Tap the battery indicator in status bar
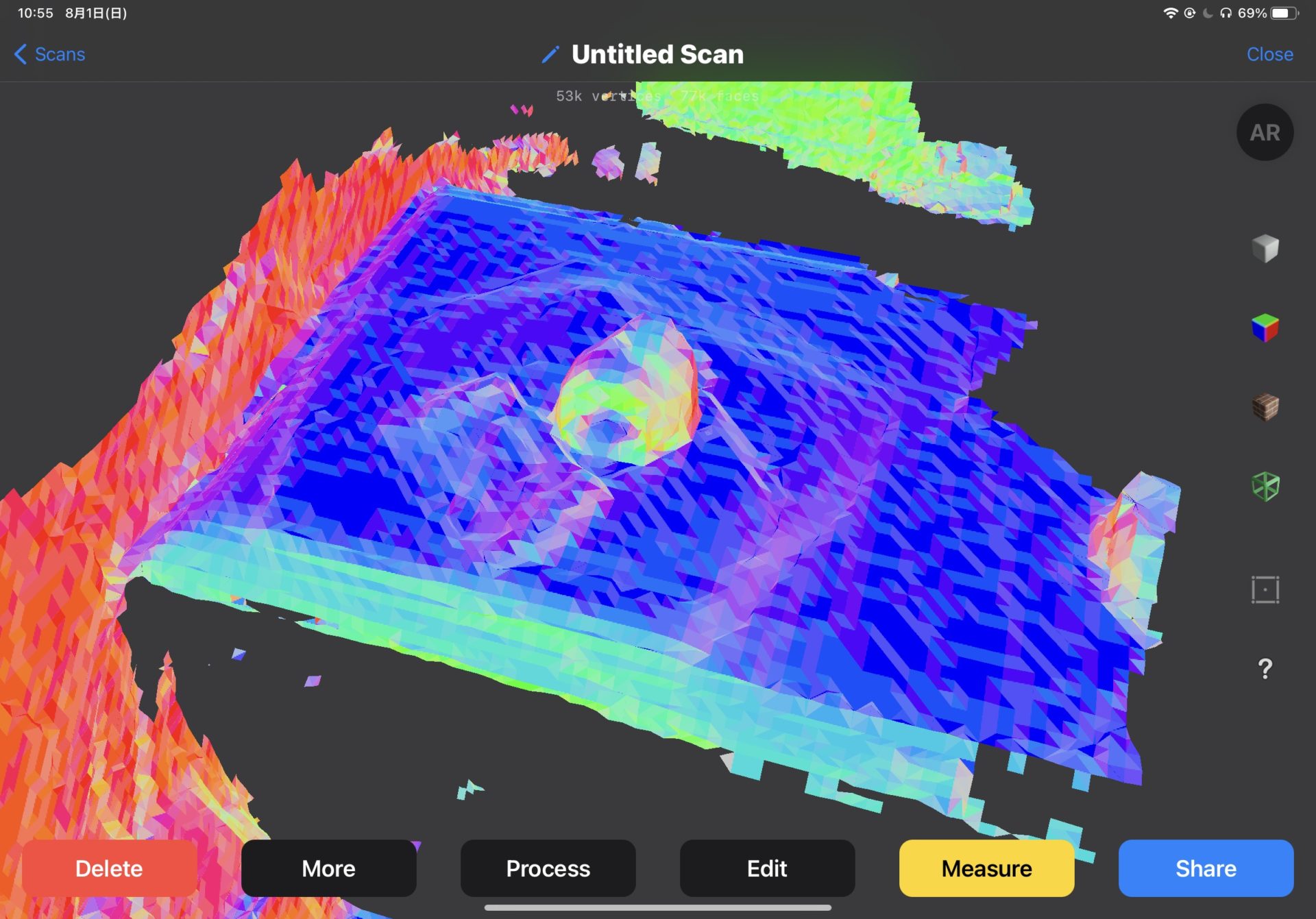Viewport: 1316px width, 919px height. point(1284,13)
